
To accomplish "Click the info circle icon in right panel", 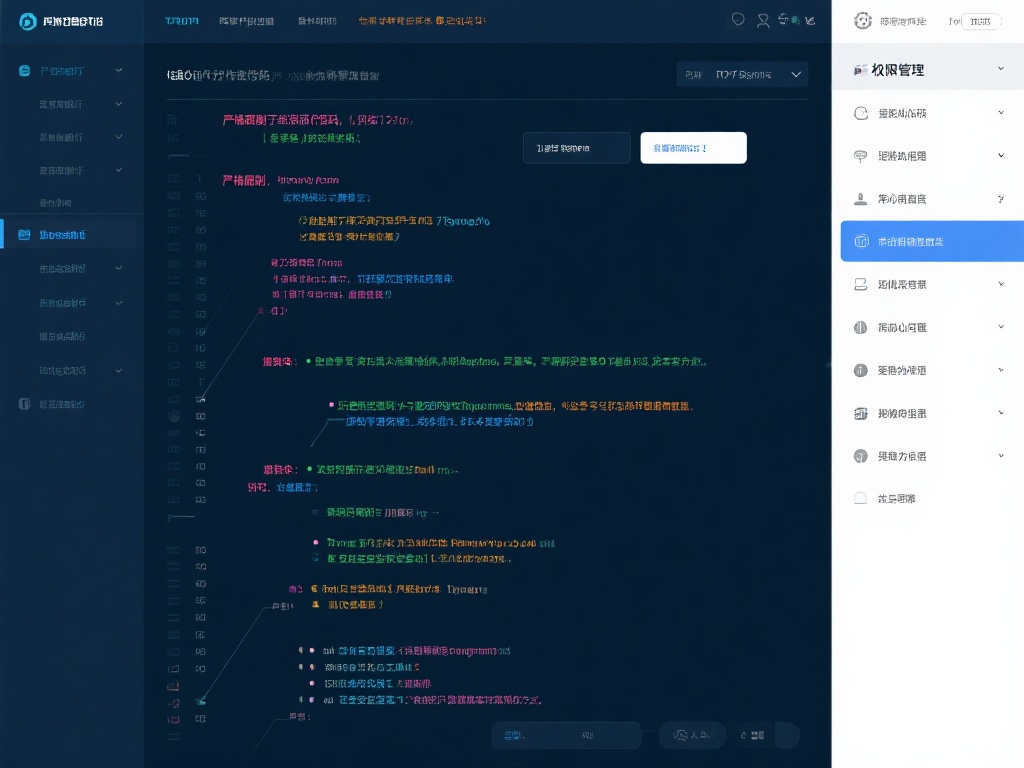I will (860, 370).
